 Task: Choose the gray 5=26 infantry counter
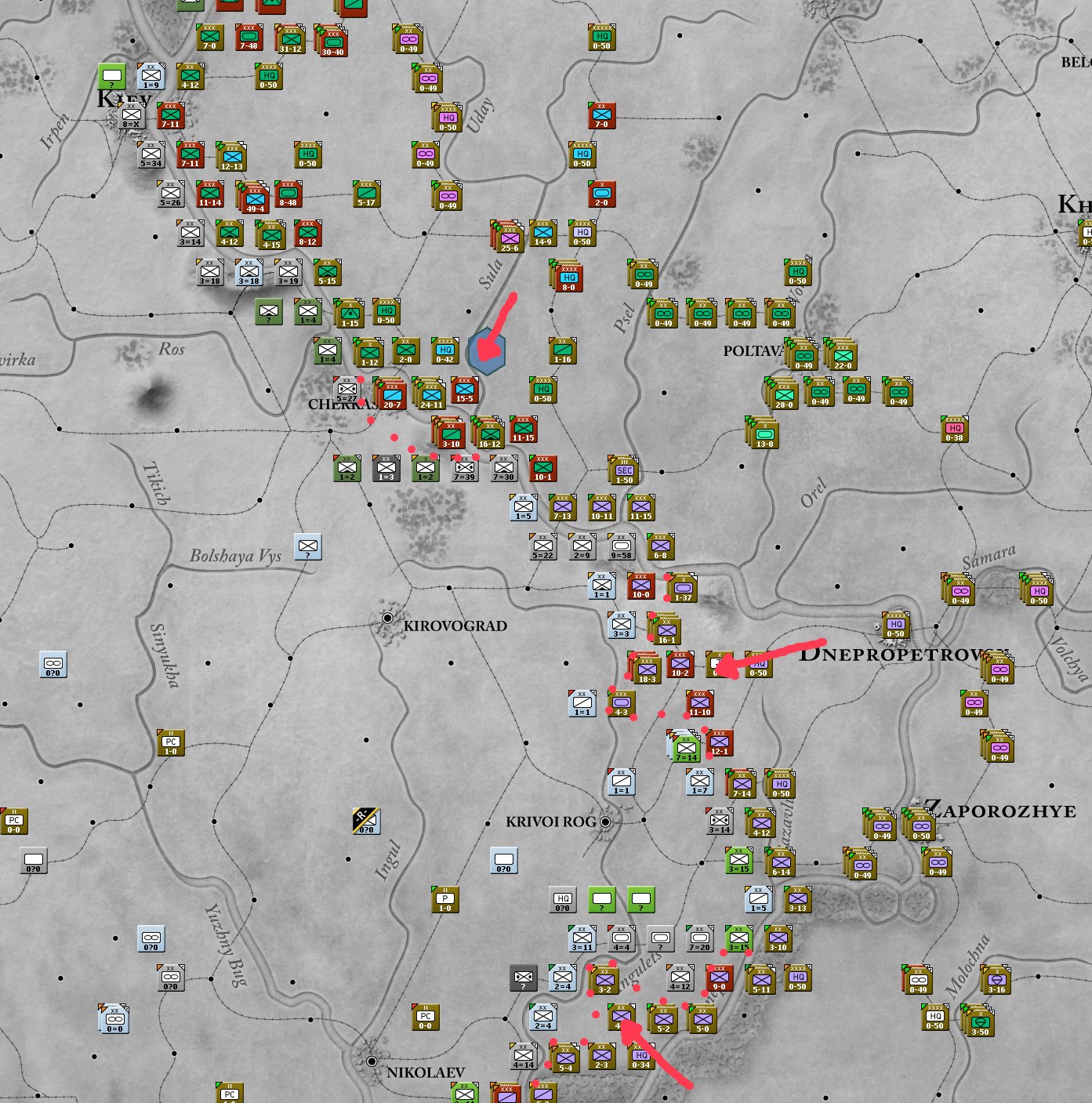coord(170,194)
